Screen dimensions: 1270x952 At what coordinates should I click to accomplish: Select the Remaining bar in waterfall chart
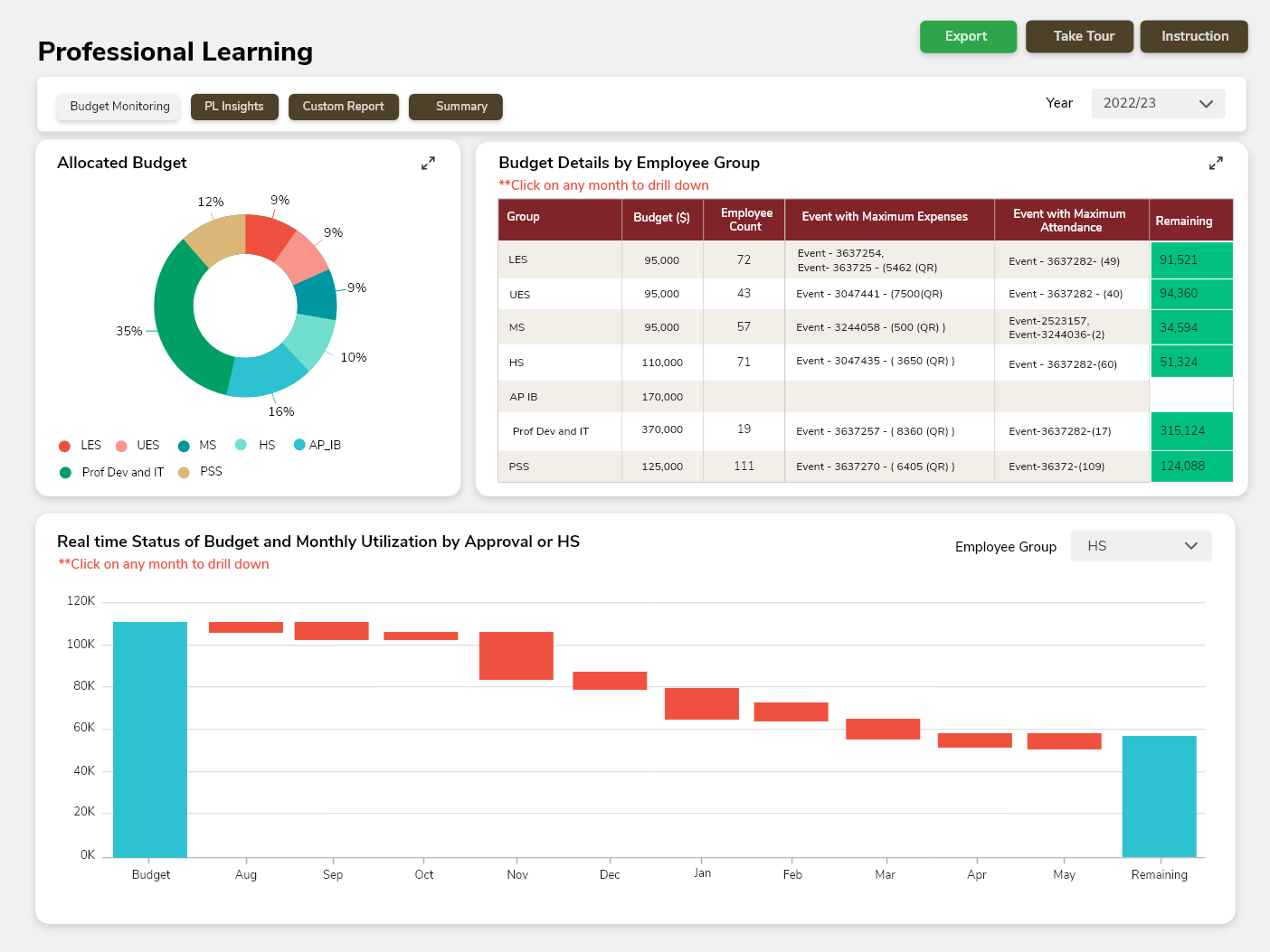(1160, 796)
